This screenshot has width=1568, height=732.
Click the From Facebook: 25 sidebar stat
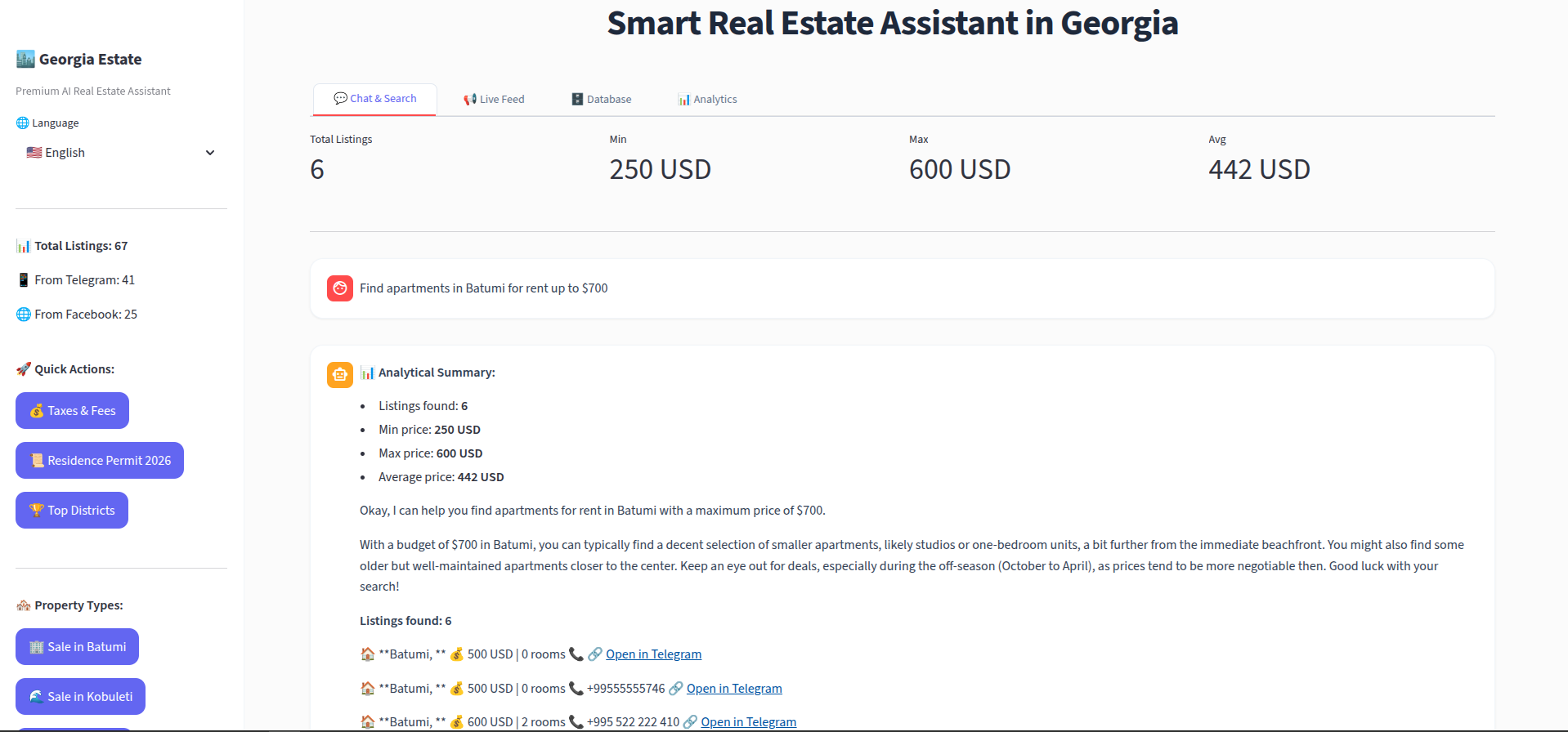pos(77,315)
